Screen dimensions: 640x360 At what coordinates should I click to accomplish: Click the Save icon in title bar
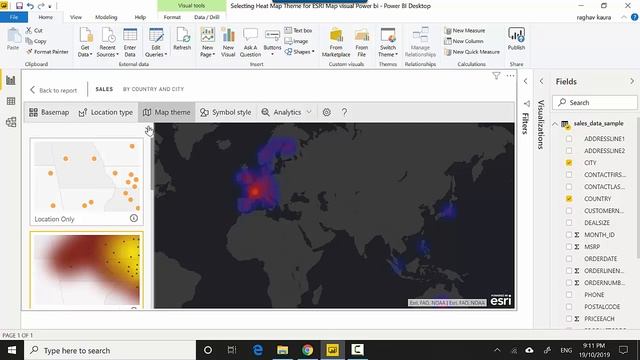click(19, 6)
